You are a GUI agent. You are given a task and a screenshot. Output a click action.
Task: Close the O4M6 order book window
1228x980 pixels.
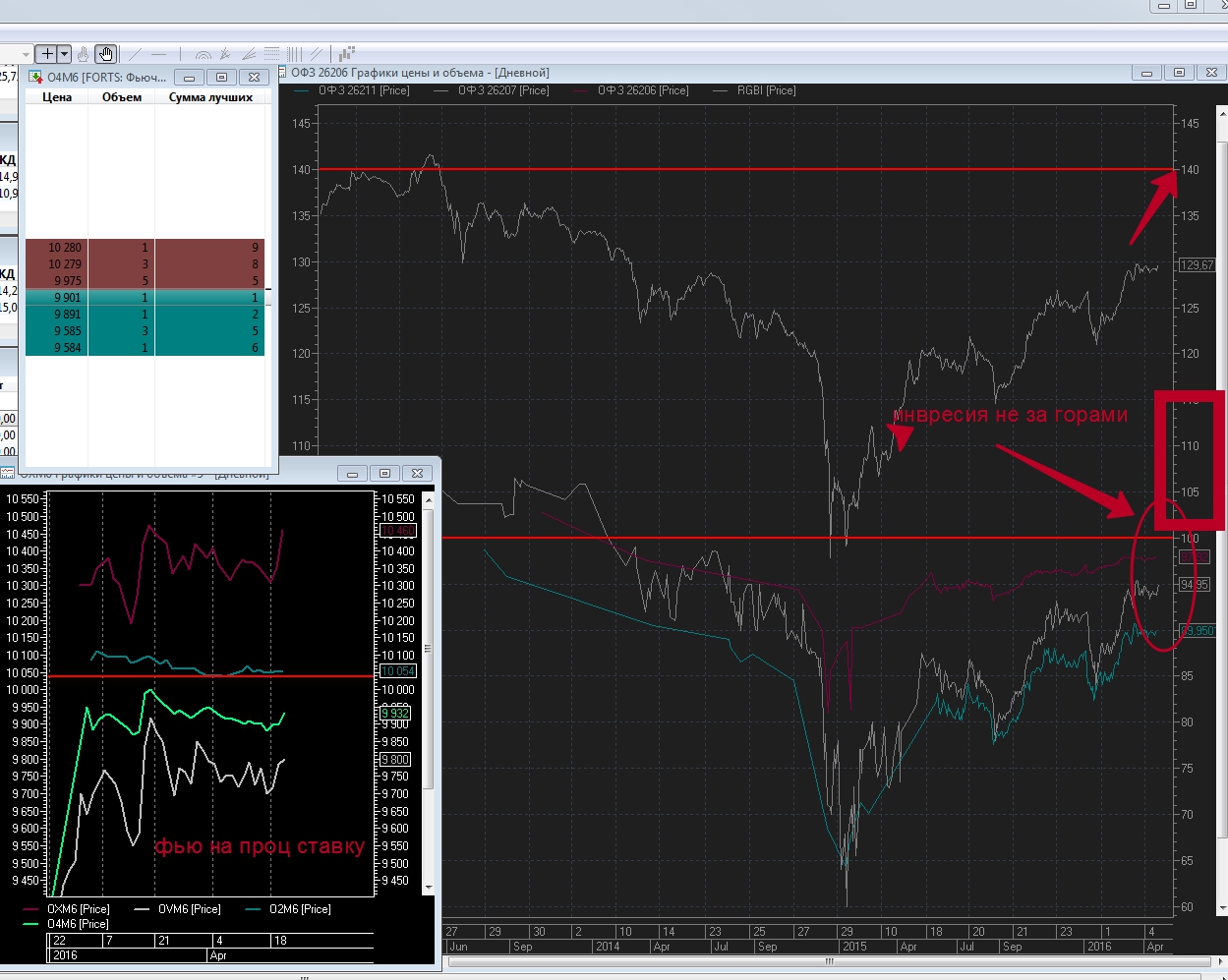click(x=254, y=77)
